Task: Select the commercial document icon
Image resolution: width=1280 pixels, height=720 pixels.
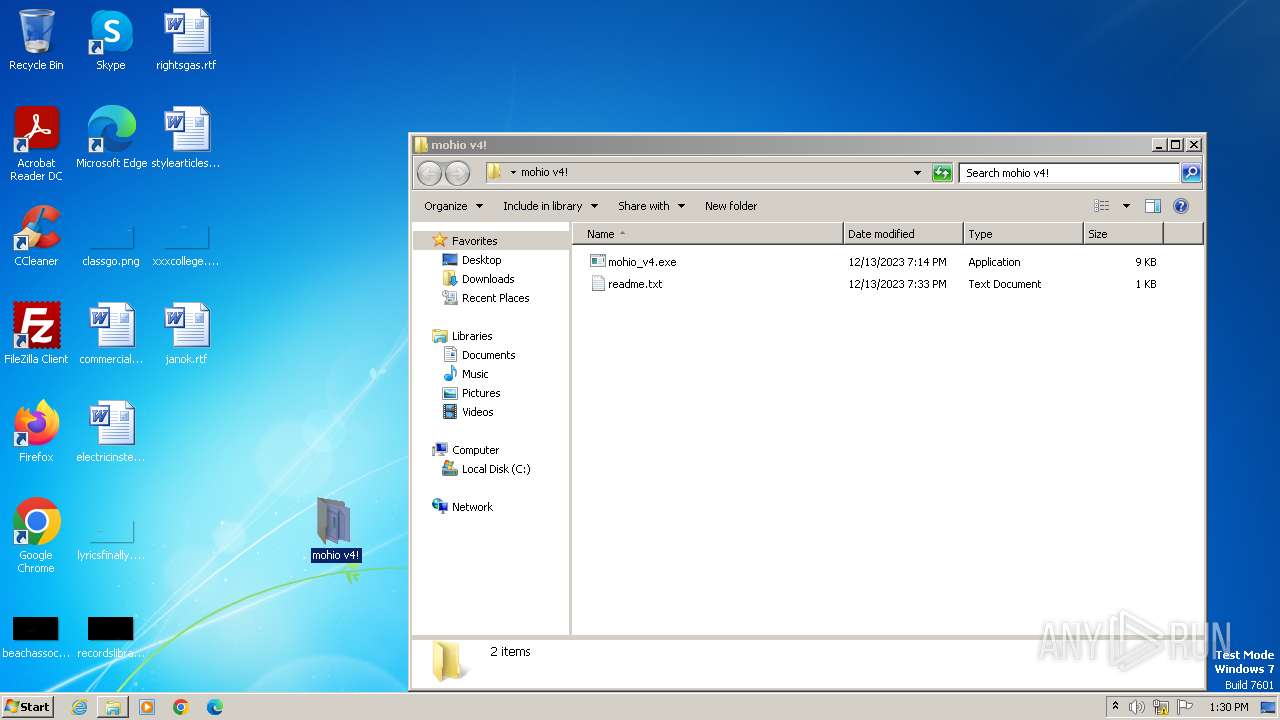Action: [111, 333]
